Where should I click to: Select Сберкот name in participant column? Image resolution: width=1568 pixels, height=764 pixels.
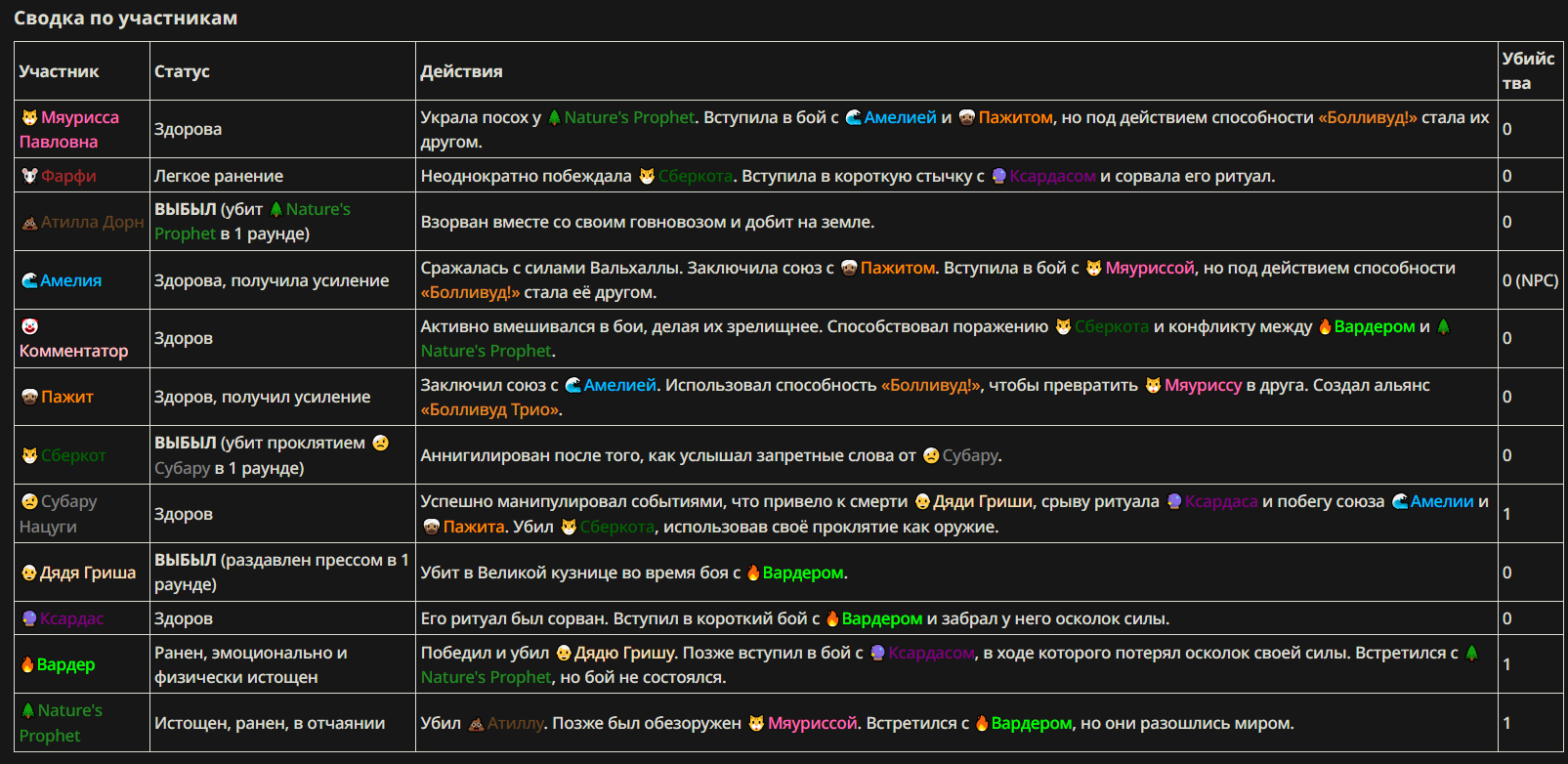click(x=73, y=455)
